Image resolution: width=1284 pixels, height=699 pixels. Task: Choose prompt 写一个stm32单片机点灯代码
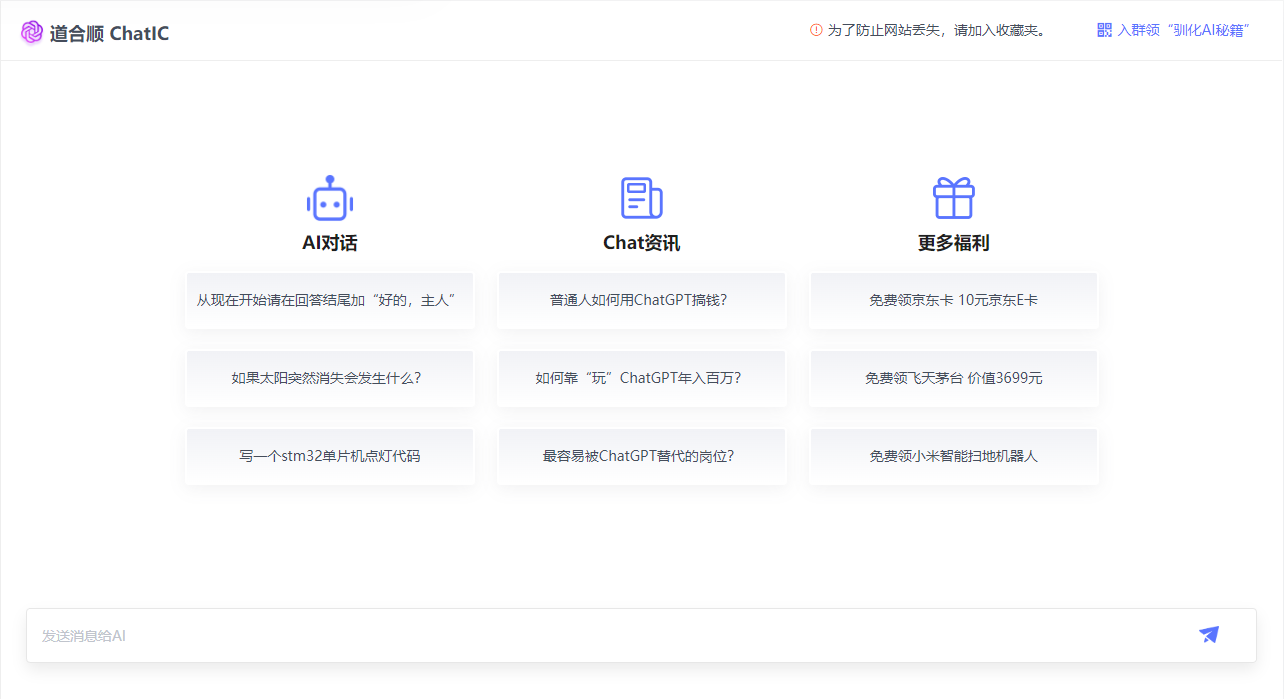tap(330, 456)
